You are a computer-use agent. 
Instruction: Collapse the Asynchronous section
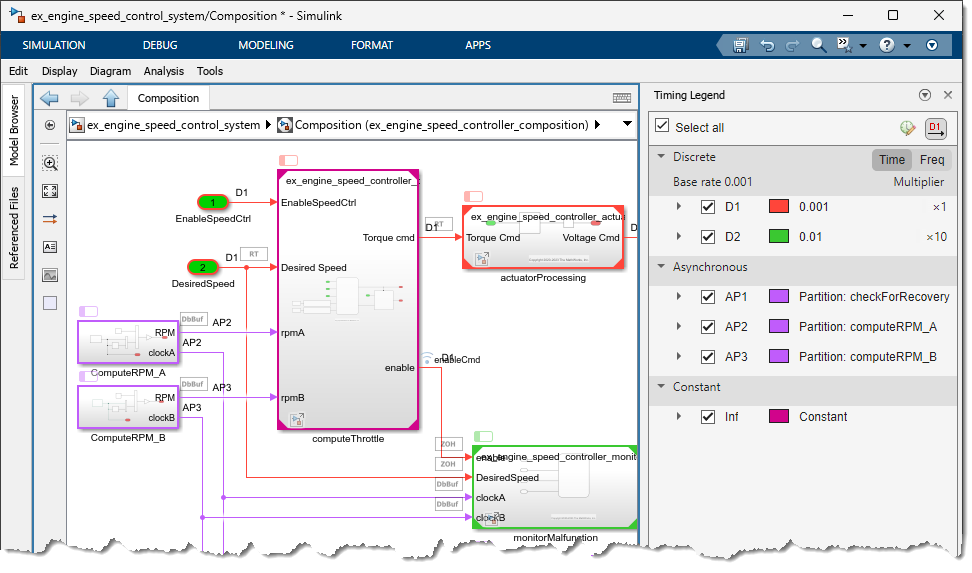click(661, 267)
